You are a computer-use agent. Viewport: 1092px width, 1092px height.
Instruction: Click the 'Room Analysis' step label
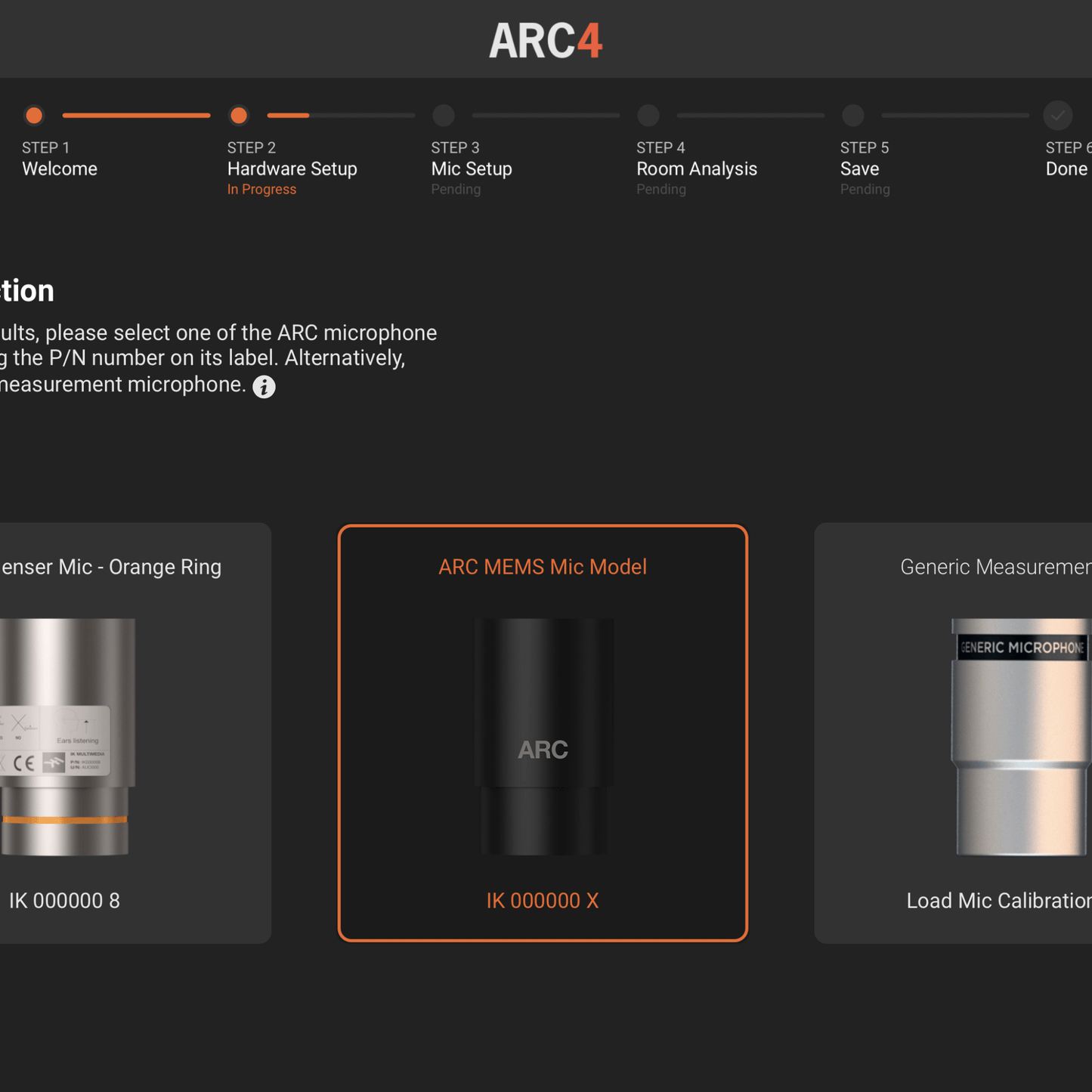pyautogui.click(x=697, y=169)
